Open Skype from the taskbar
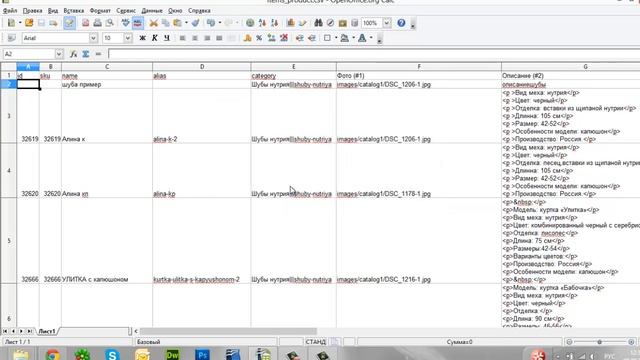The image size is (640, 360). tap(112, 355)
